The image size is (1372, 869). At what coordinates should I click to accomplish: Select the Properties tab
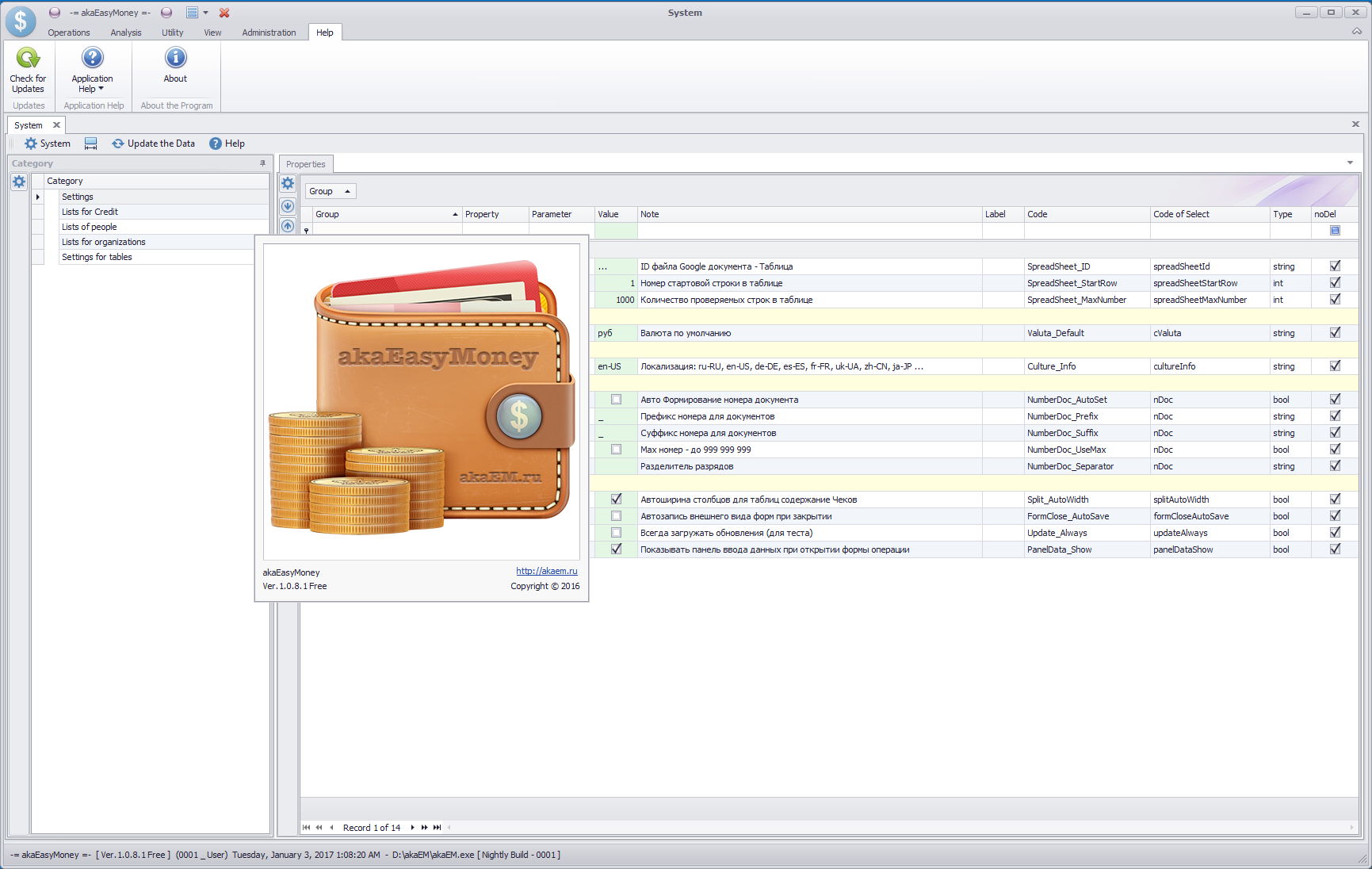point(306,164)
